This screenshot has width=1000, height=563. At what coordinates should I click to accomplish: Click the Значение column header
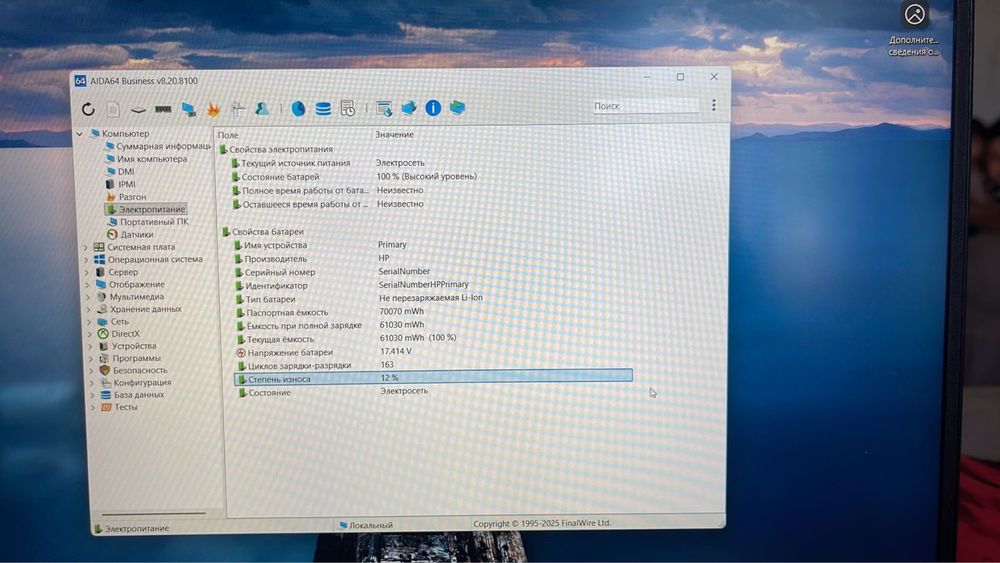(394, 135)
